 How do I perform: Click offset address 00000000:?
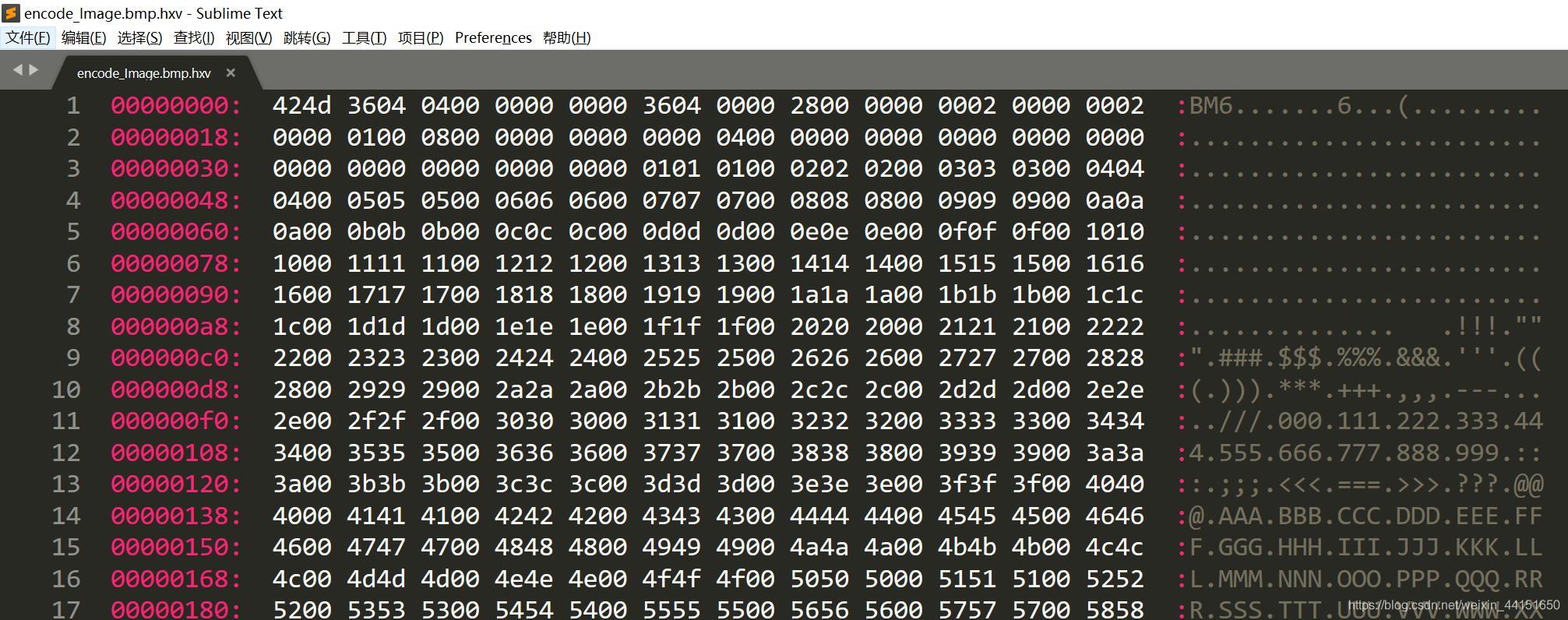[176, 105]
